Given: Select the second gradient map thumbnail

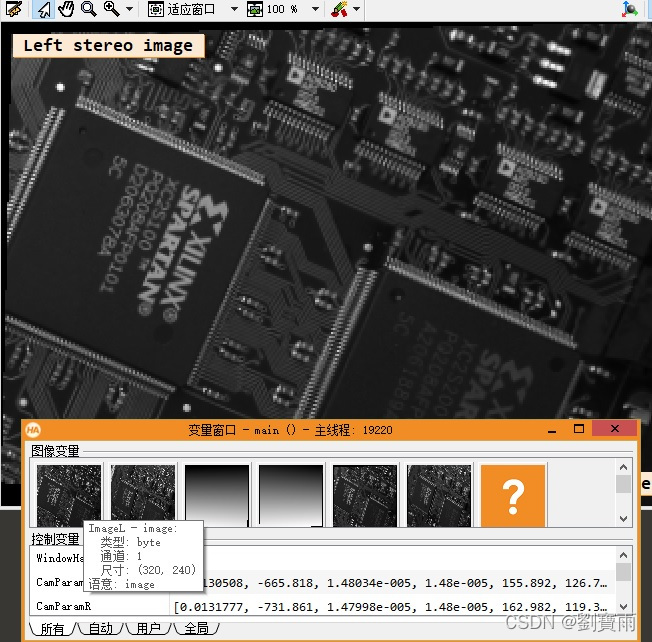Looking at the screenshot, I should point(291,495).
